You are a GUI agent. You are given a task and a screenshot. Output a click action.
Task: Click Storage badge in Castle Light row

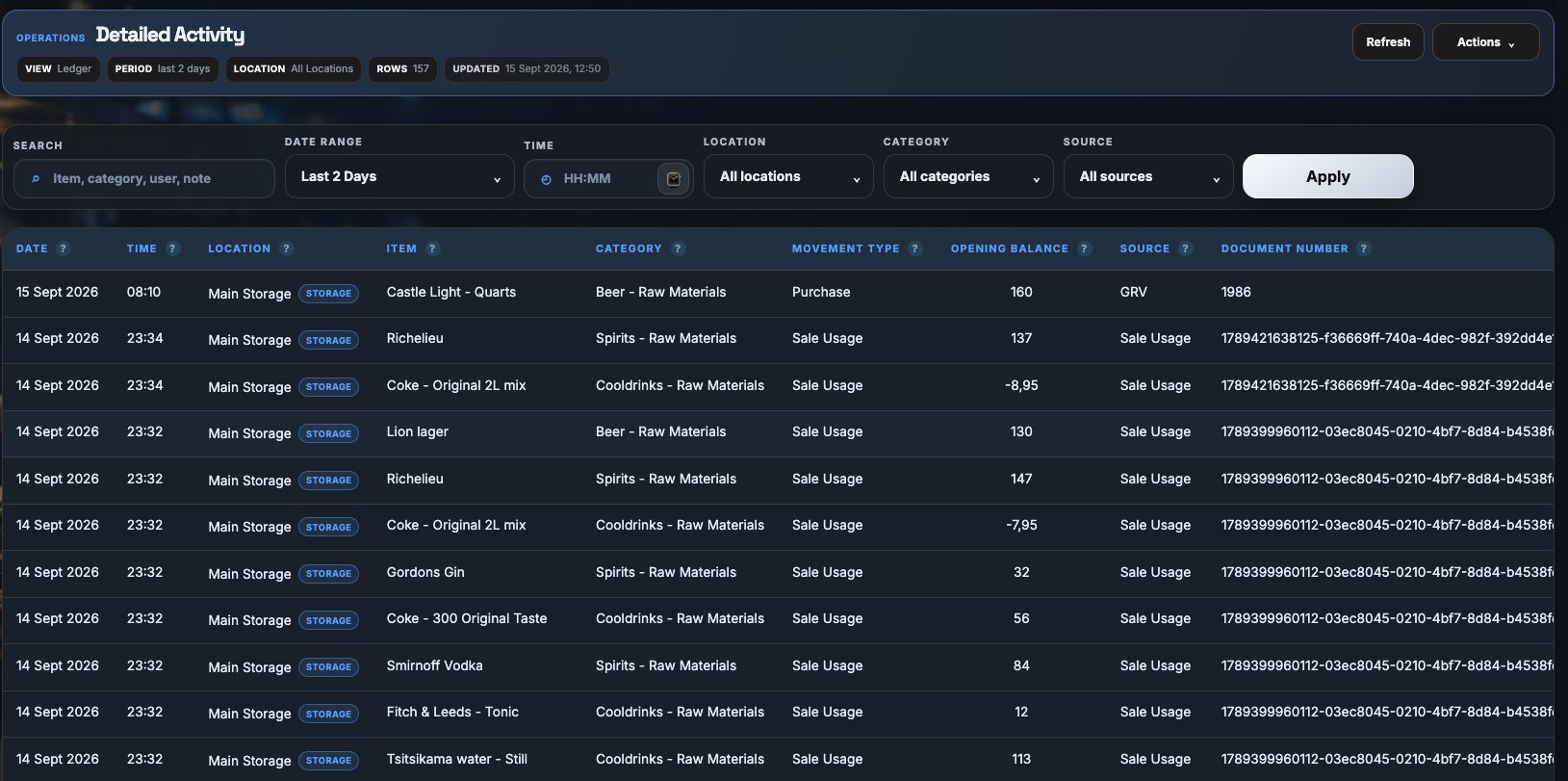[x=328, y=294]
